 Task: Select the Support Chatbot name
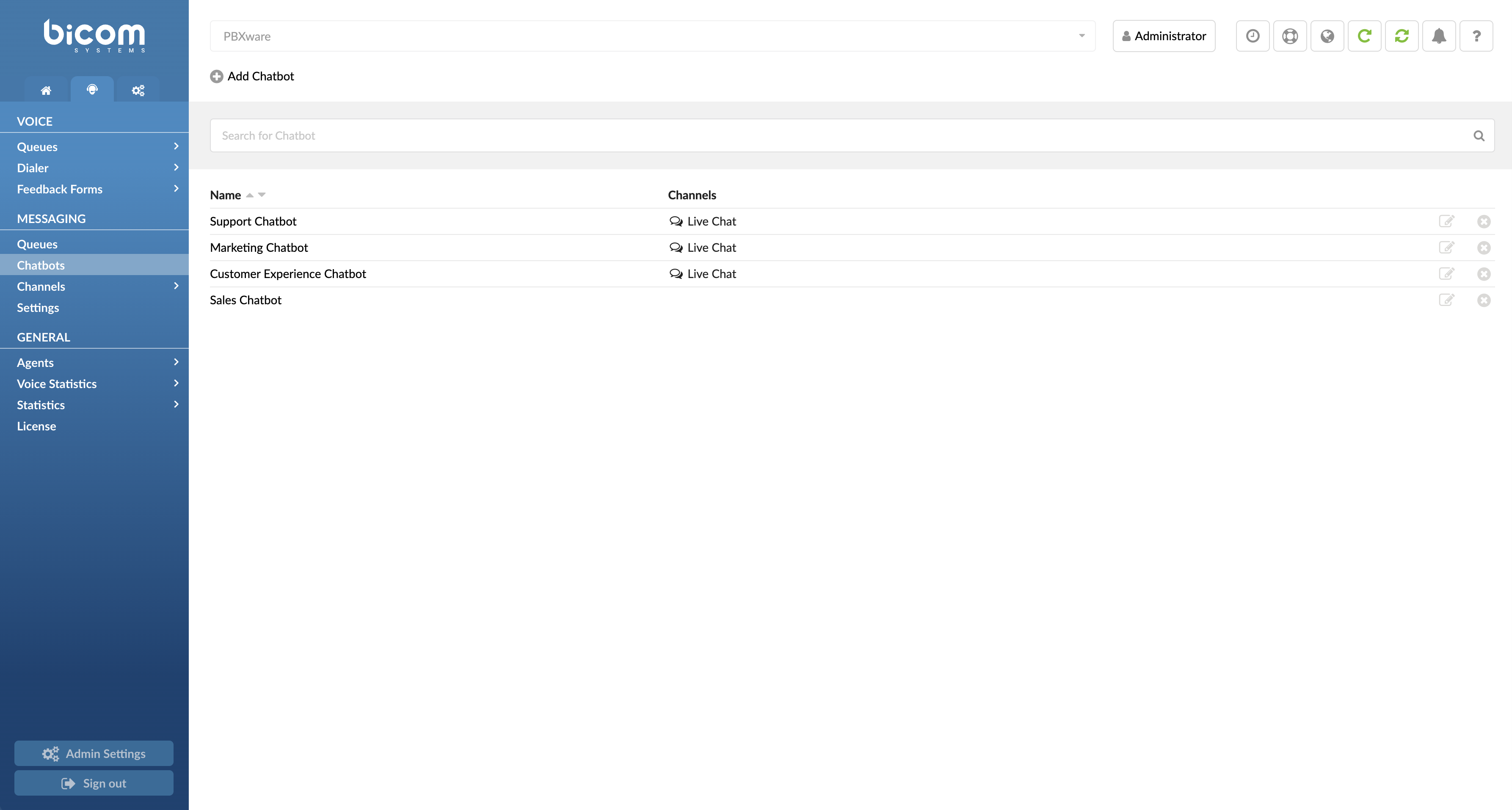[253, 221]
